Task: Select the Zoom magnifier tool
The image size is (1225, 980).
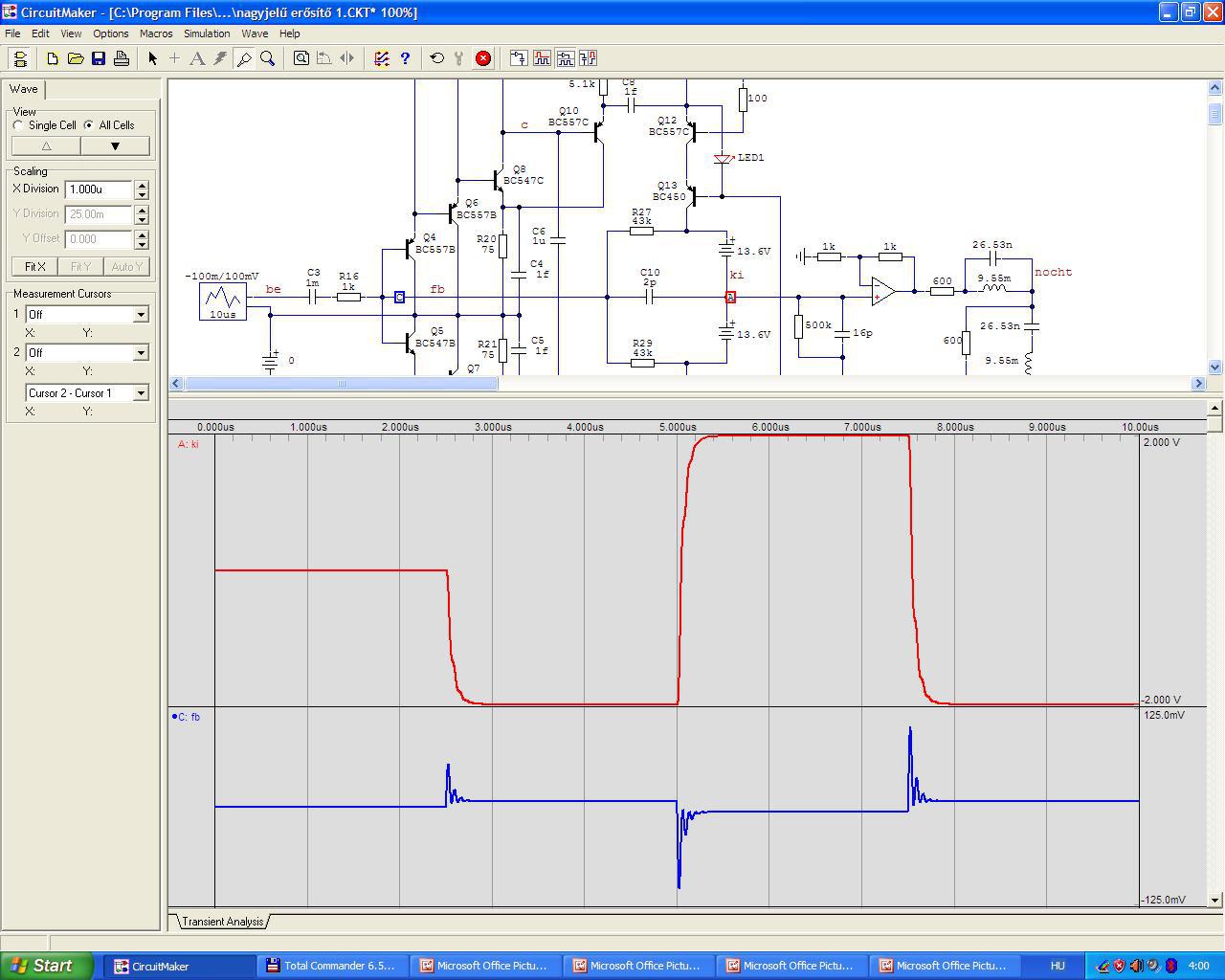Action: pyautogui.click(x=268, y=58)
